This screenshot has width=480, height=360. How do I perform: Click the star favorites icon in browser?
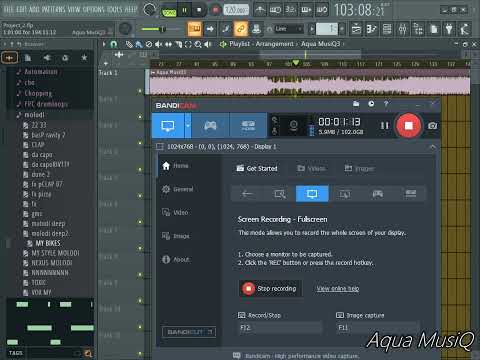84,58
